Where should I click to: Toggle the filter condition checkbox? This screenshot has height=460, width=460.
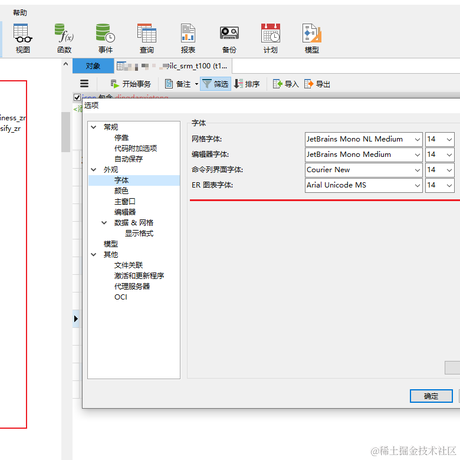(77, 97)
